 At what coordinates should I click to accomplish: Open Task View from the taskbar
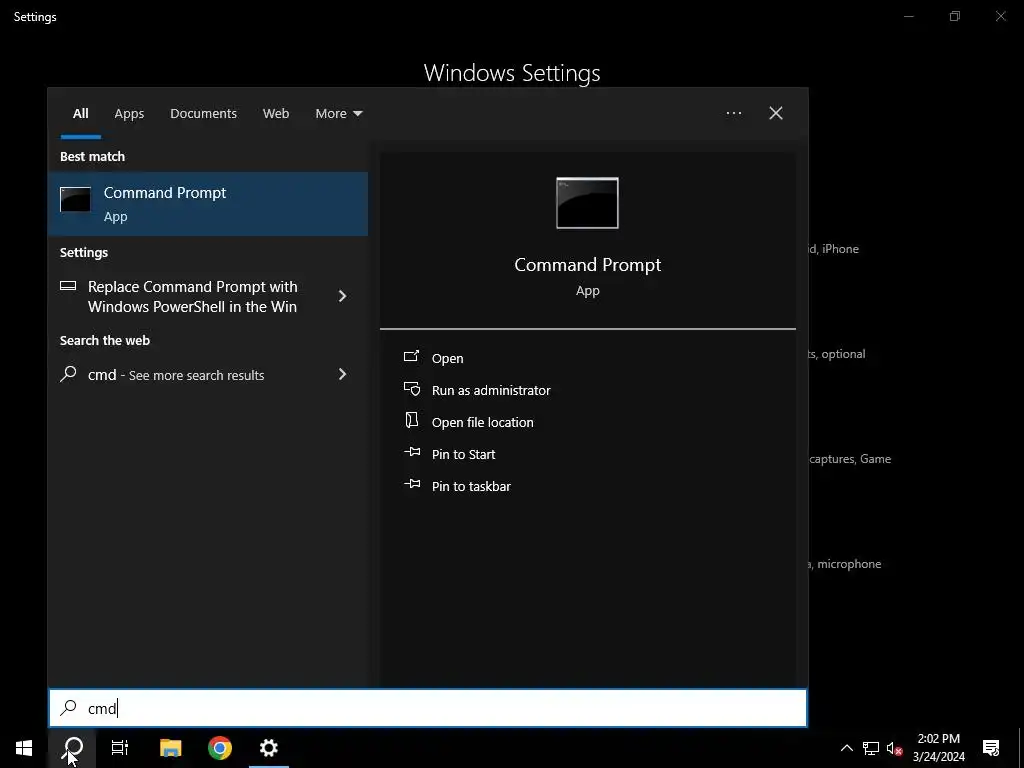(120, 748)
